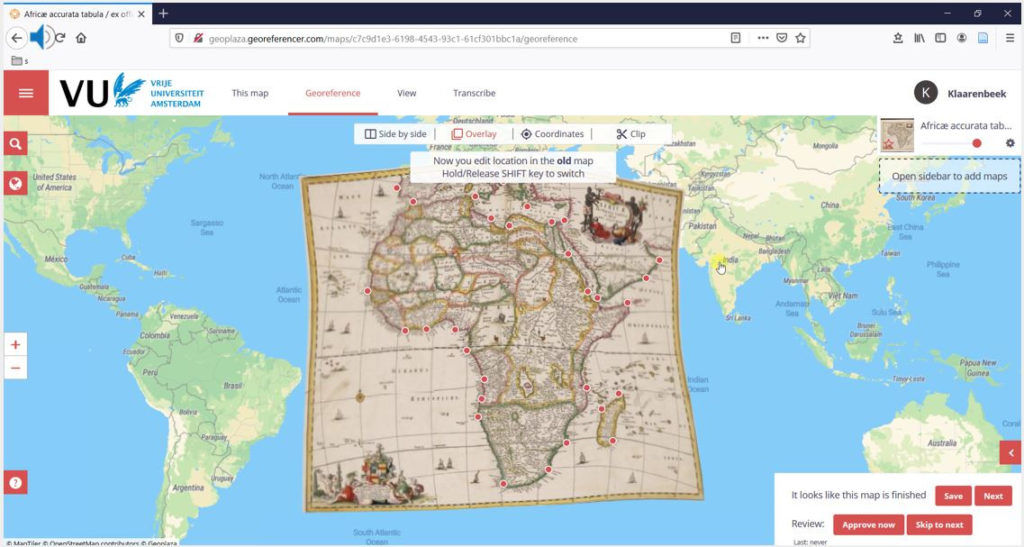Expand the sidebar with red chevron arrow
Screen dimensions: 1024x547
pyautogui.click(x=1011, y=452)
